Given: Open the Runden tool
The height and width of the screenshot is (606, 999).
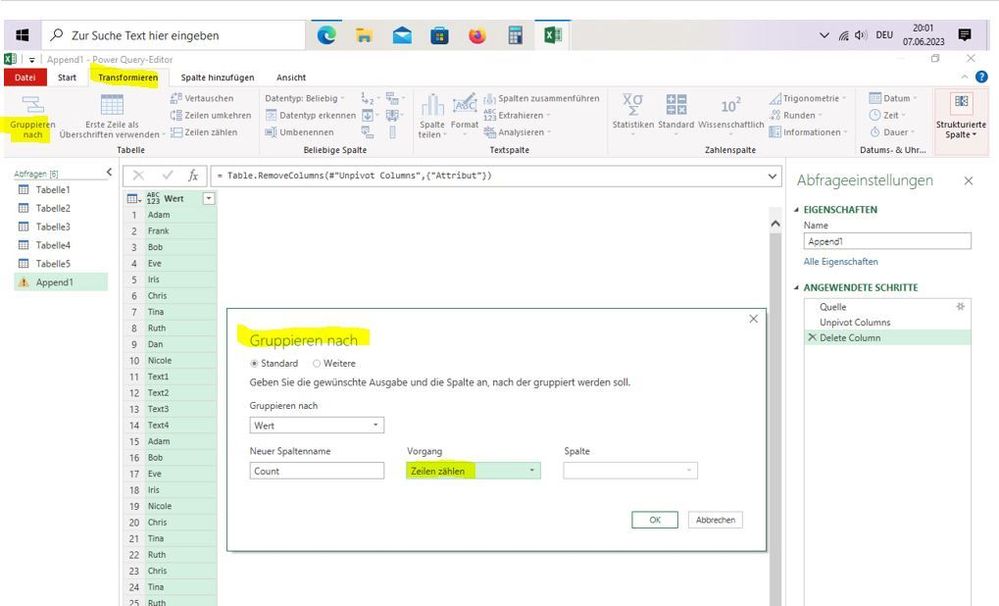Looking at the screenshot, I should coord(794,115).
